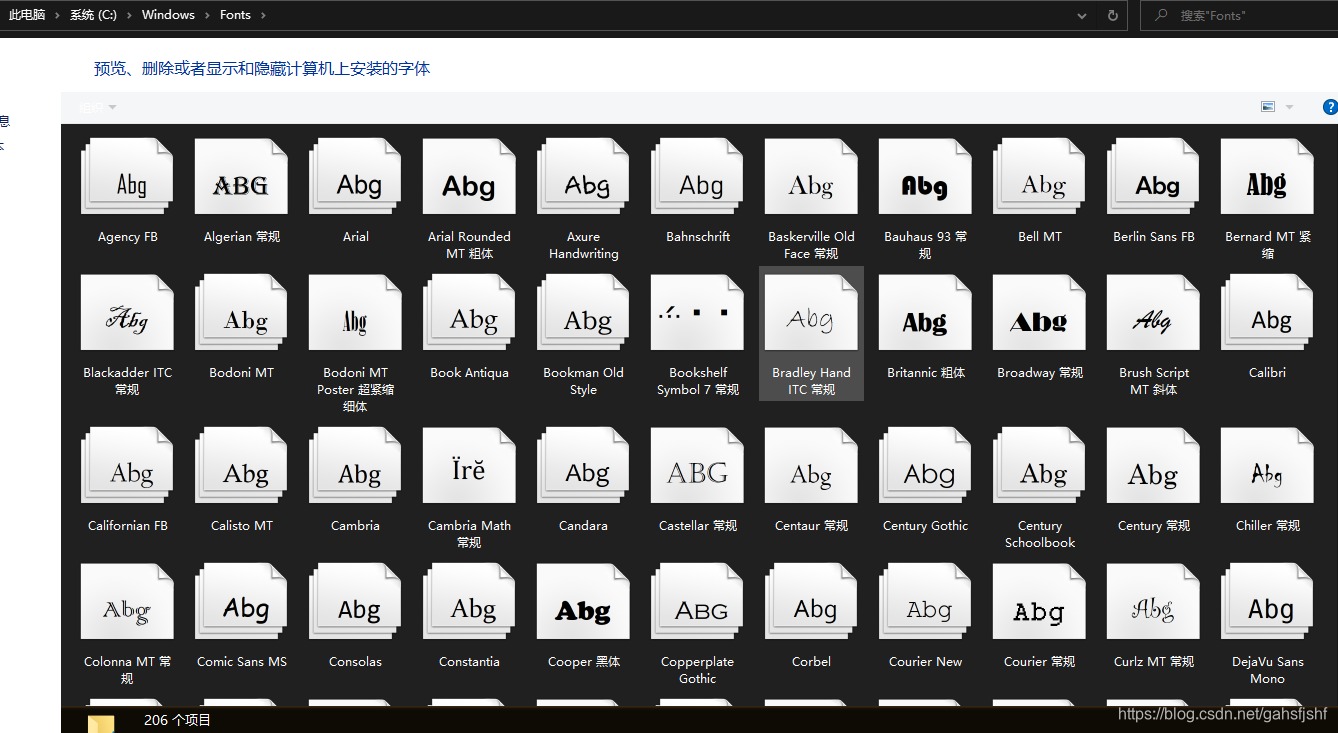Select the Brush Script MT 斜体 font
Image resolution: width=1338 pixels, height=733 pixels.
pos(1153,313)
